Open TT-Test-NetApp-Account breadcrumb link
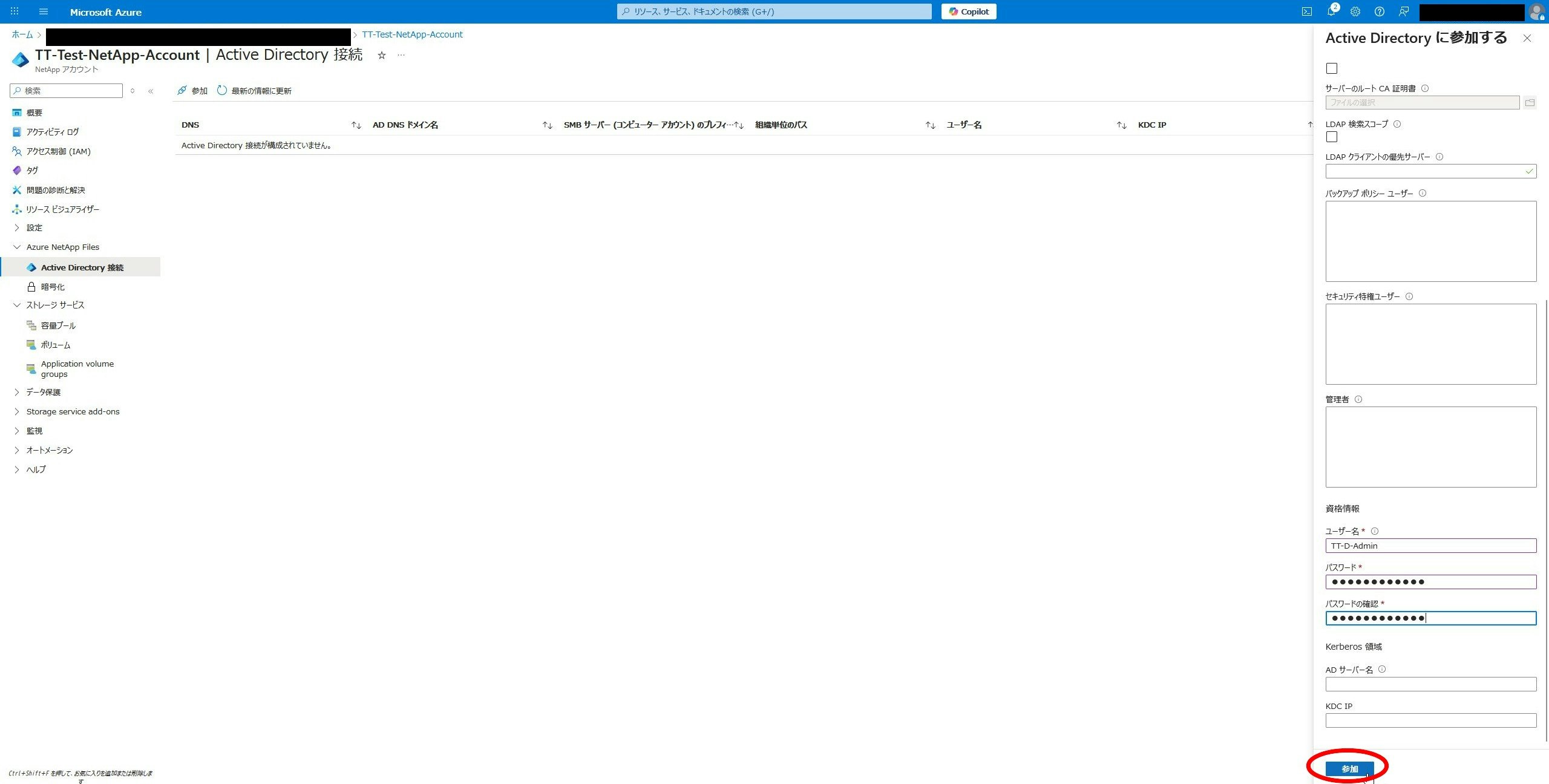1549x784 pixels. coord(412,34)
